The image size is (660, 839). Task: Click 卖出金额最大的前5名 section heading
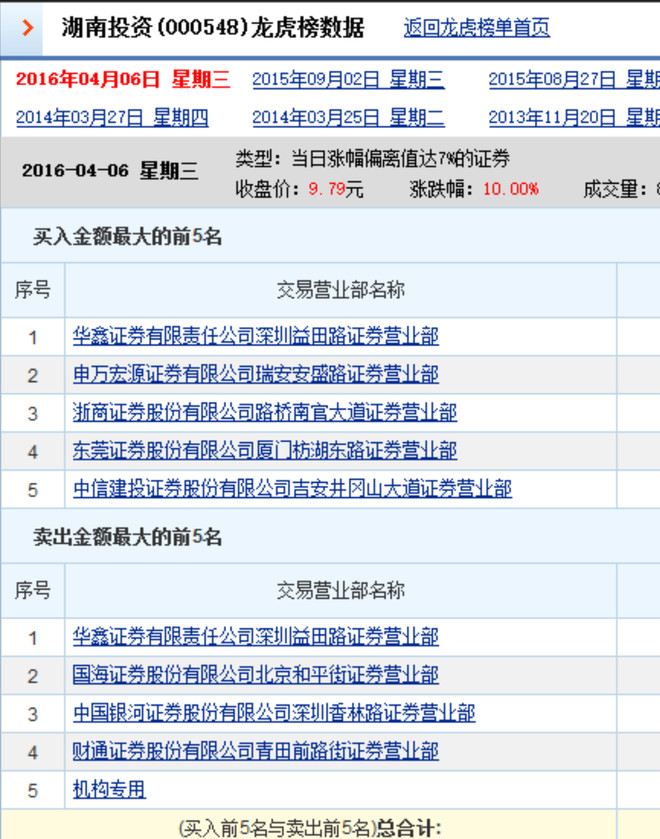click(127, 537)
